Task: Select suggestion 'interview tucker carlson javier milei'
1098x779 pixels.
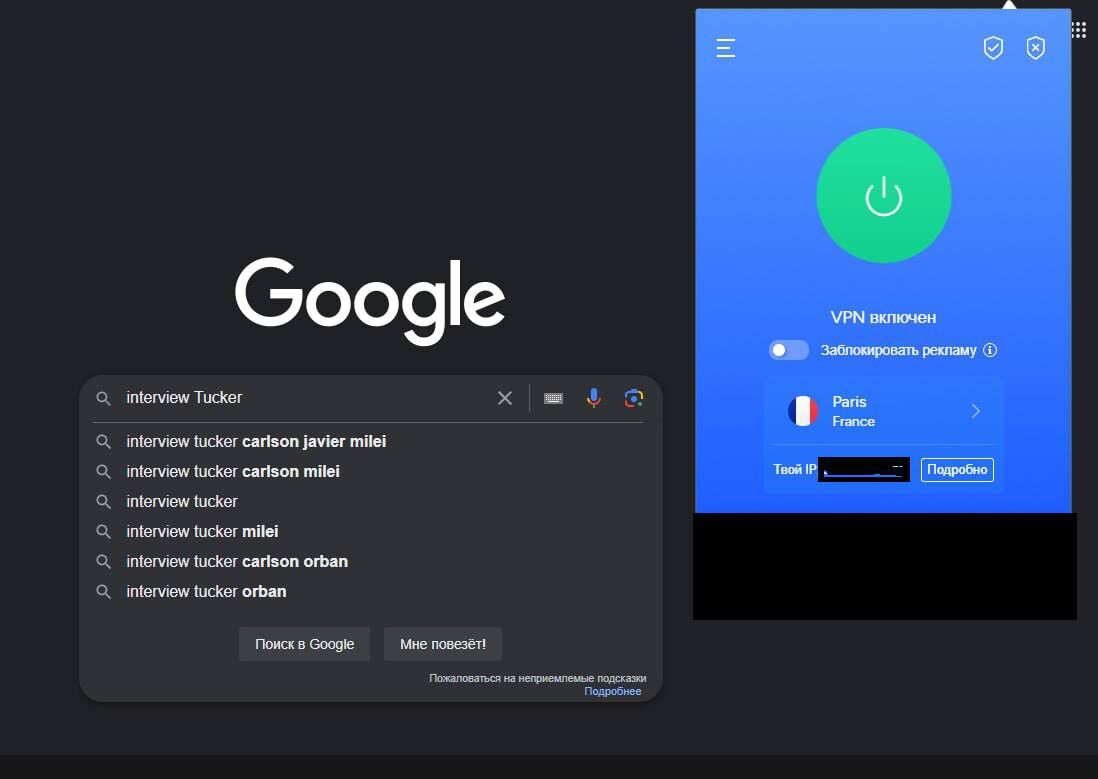Action: [256, 441]
